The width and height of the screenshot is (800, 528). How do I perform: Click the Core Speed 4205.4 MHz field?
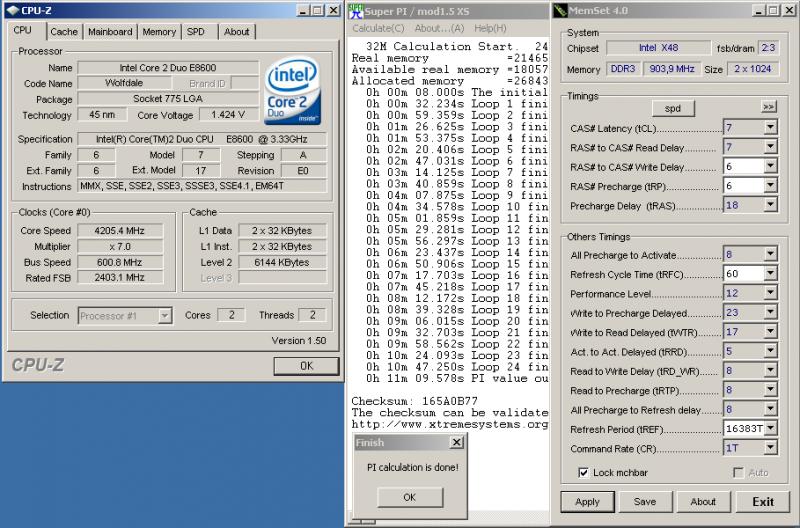[x=120, y=231]
